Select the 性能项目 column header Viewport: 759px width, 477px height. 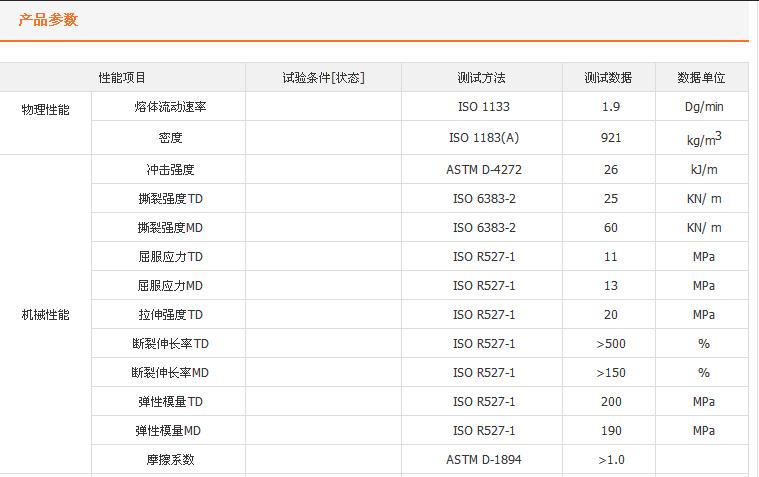point(122,78)
